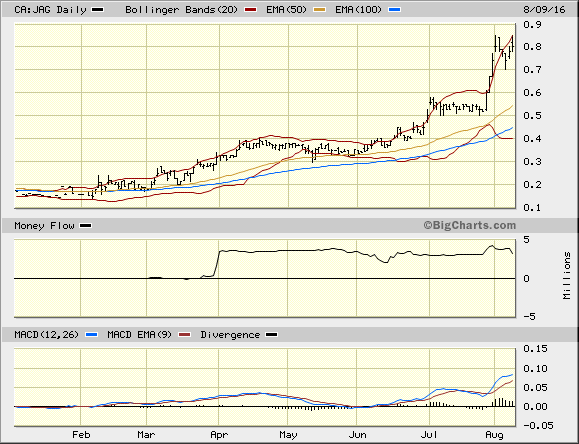The image size is (579, 444).
Task: Click the -5 Money Flow axis value
Action: click(x=530, y=316)
